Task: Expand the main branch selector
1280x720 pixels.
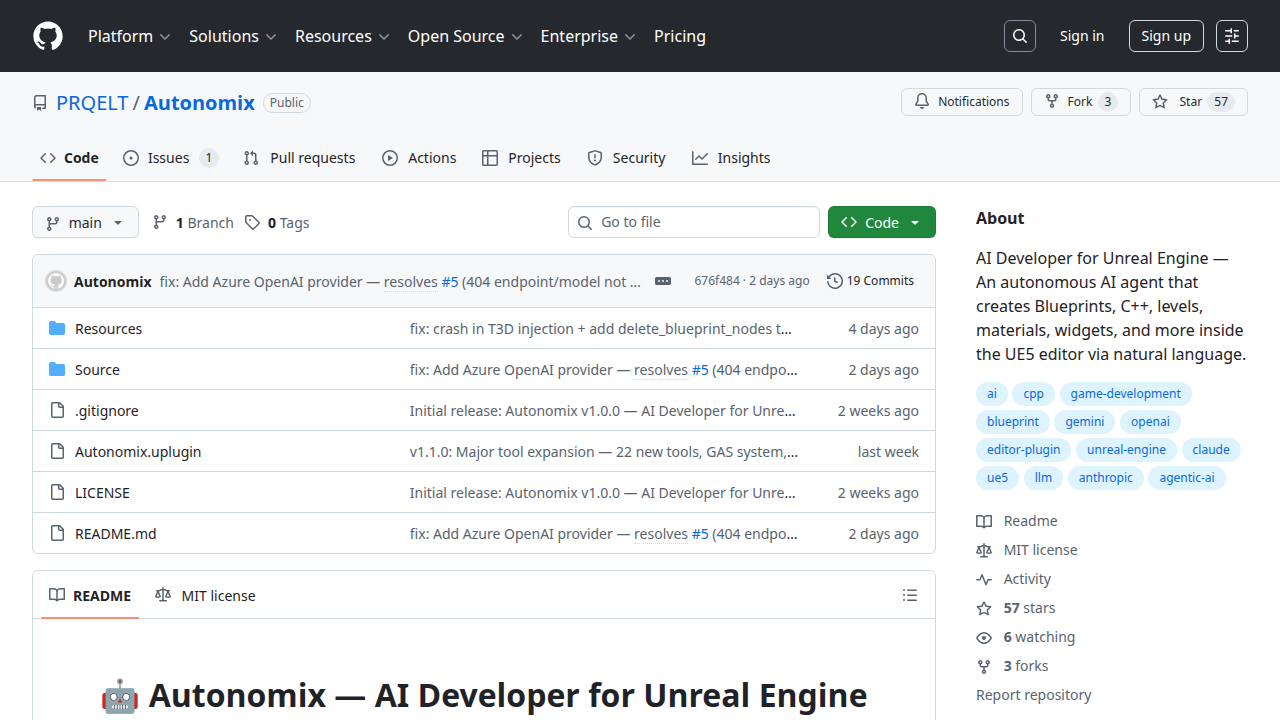Action: (x=85, y=222)
